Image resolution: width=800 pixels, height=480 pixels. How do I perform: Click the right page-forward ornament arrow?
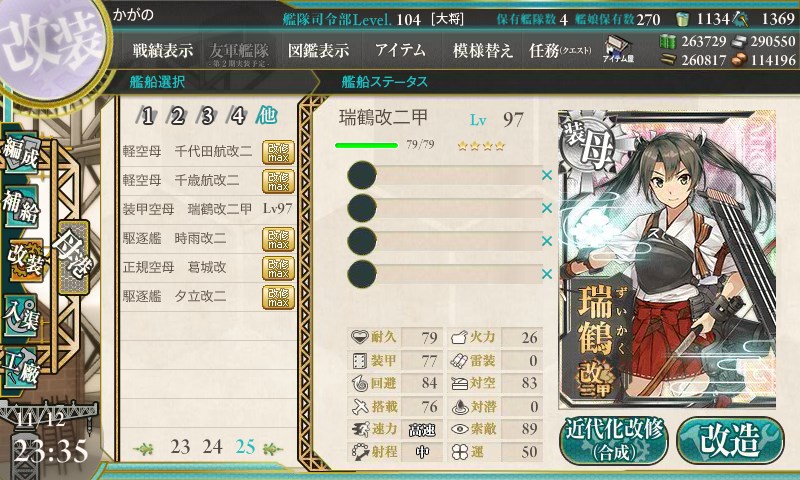[272, 448]
